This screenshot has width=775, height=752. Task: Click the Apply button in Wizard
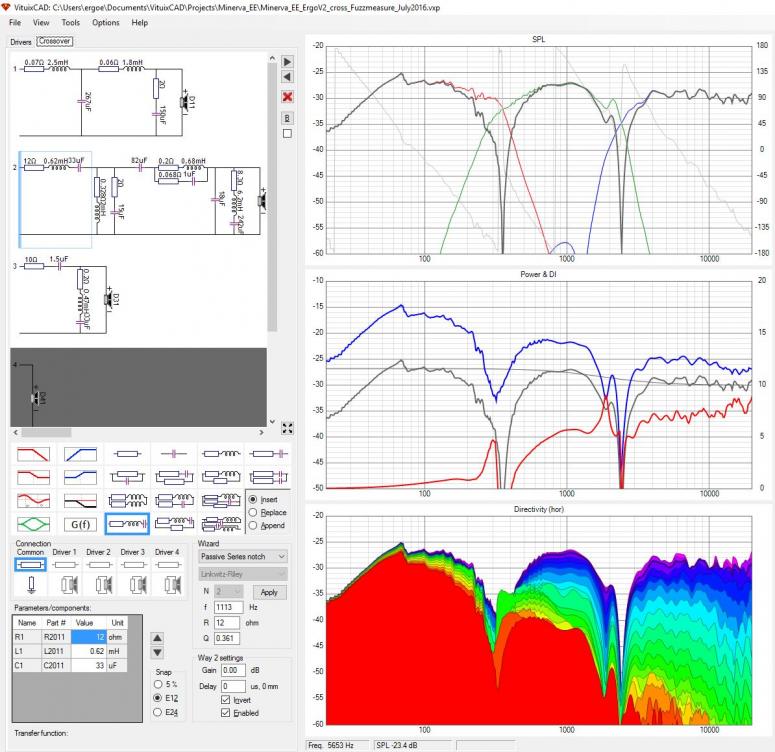coord(269,592)
